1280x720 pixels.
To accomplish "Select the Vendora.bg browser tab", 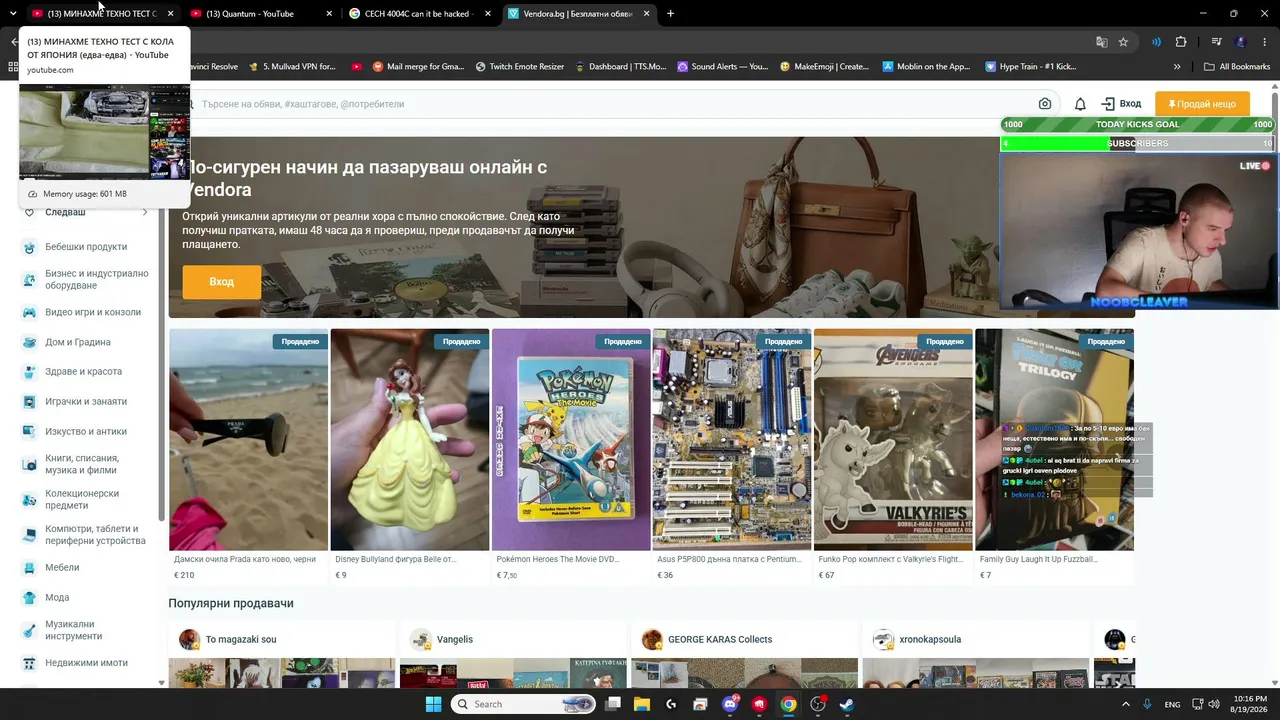I will point(578,14).
